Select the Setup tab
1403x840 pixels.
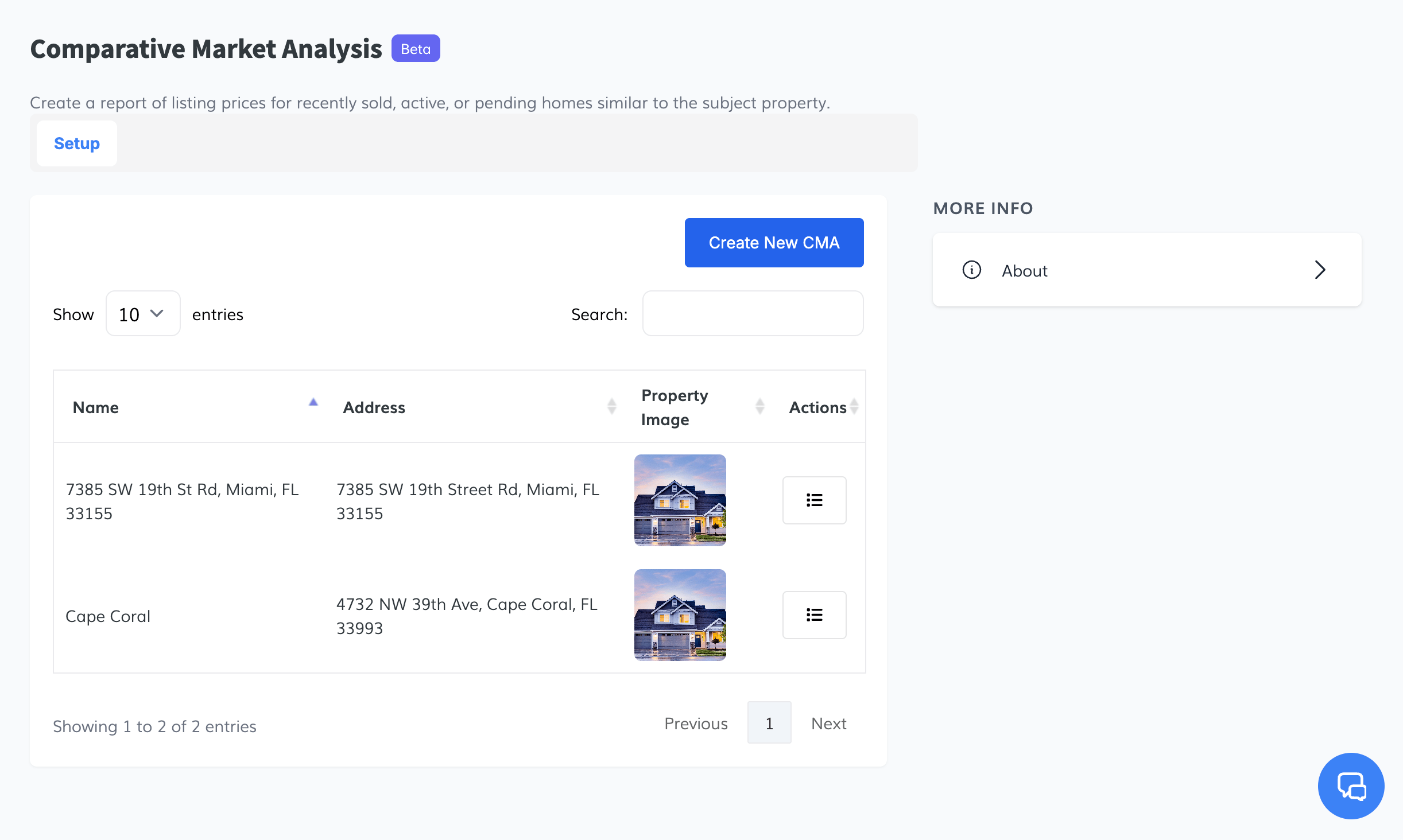coord(76,143)
